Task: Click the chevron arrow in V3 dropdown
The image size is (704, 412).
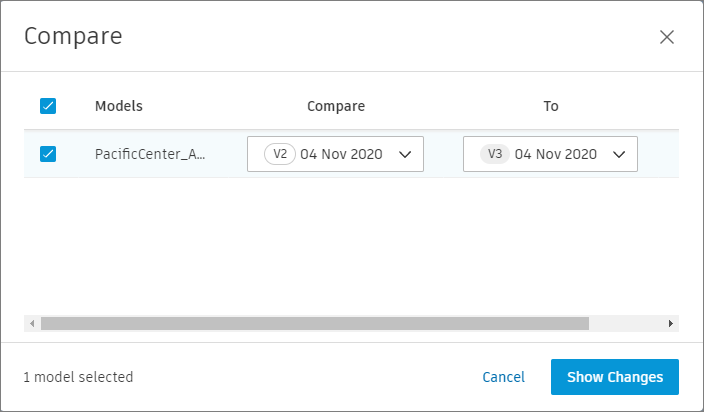Action: click(x=619, y=154)
